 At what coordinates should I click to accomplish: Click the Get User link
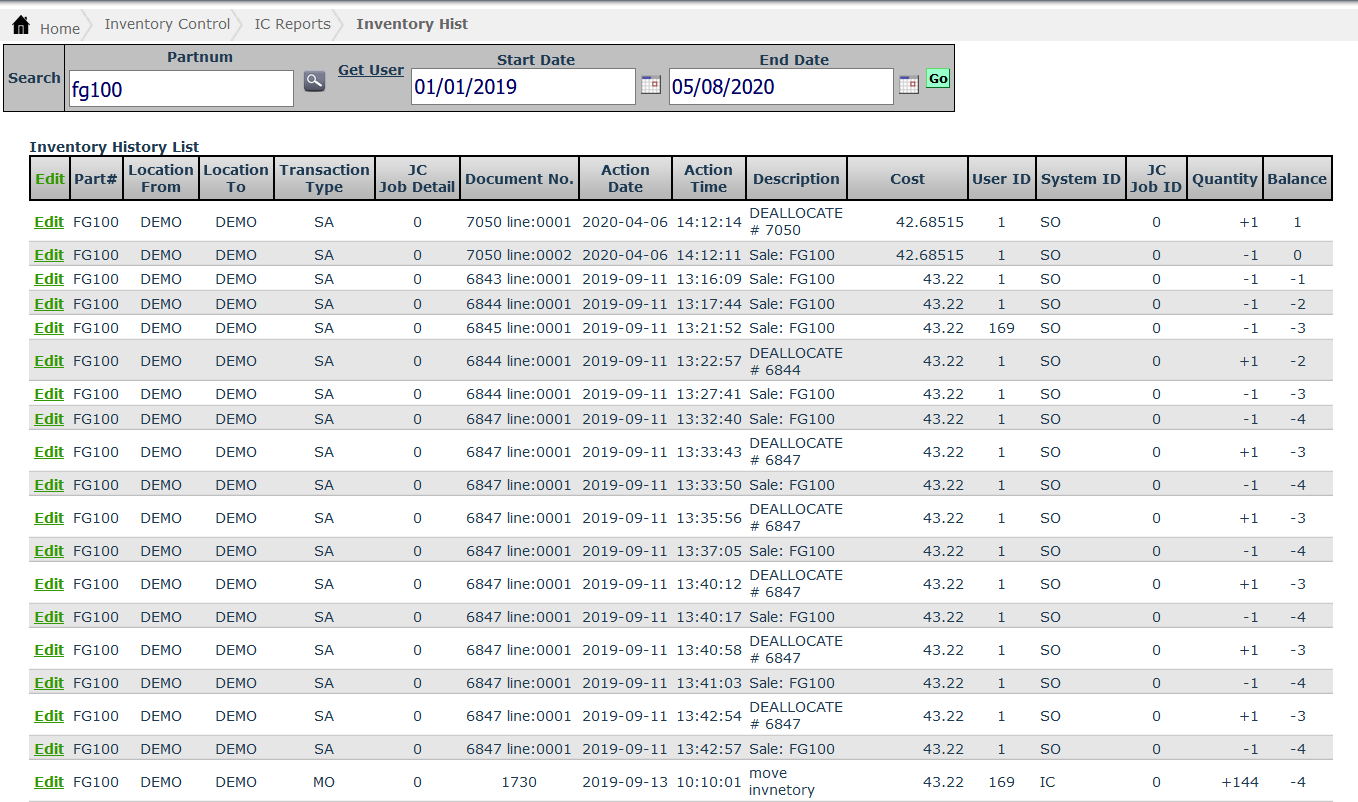click(x=371, y=70)
